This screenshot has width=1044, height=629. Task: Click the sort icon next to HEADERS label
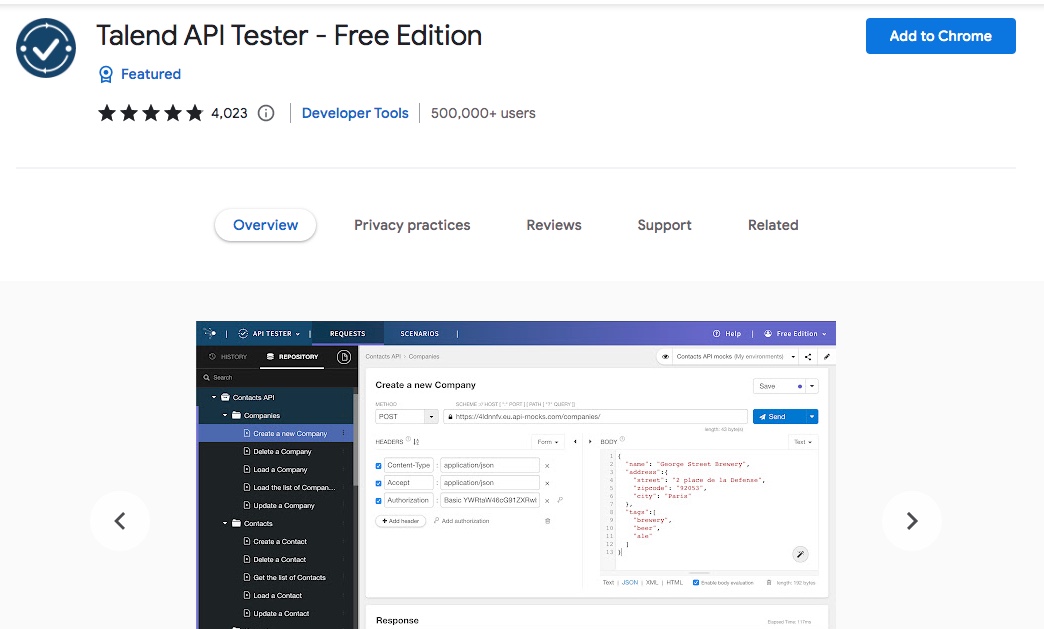pos(416,442)
